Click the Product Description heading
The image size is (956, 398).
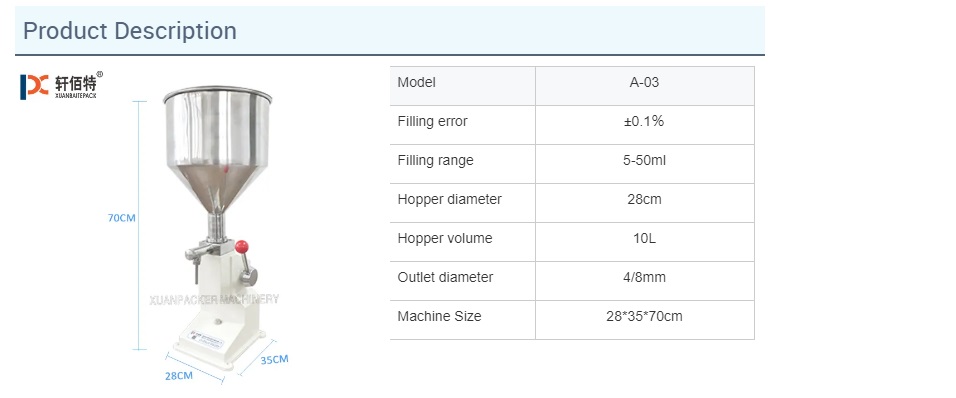pyautogui.click(x=129, y=30)
